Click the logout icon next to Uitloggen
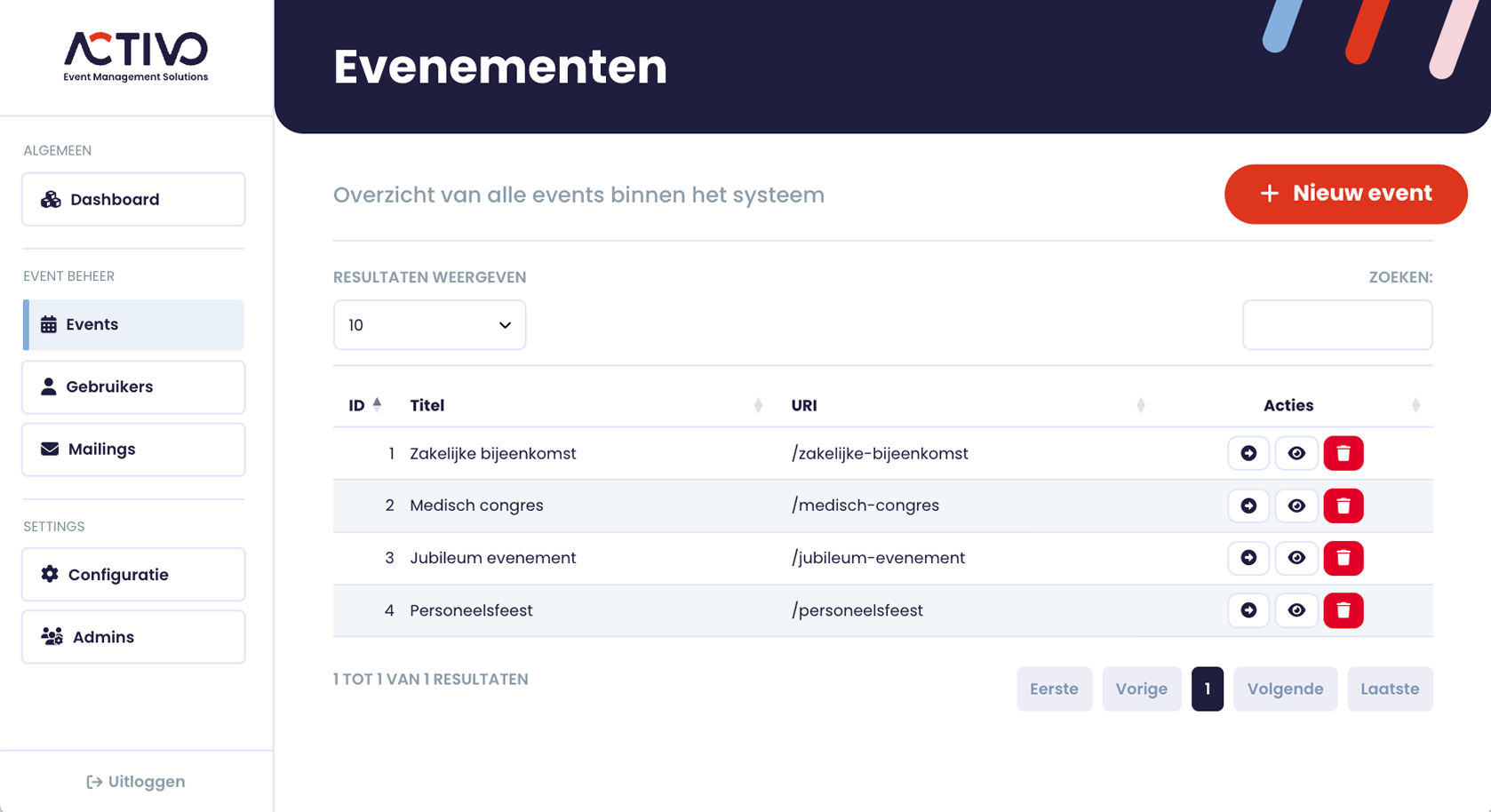Viewport: 1491px width, 812px height. click(x=93, y=781)
